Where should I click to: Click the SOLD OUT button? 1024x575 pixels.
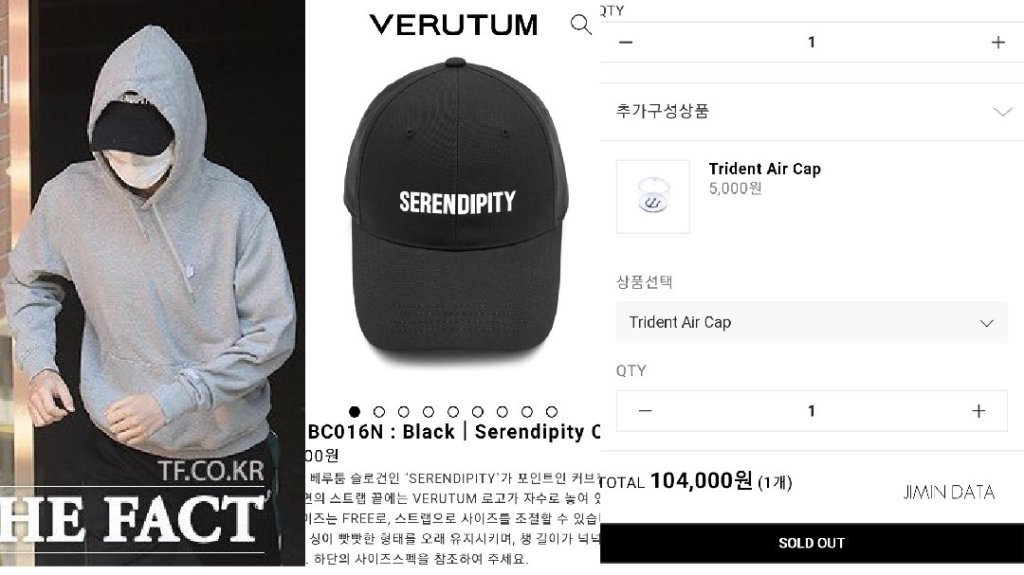(812, 543)
